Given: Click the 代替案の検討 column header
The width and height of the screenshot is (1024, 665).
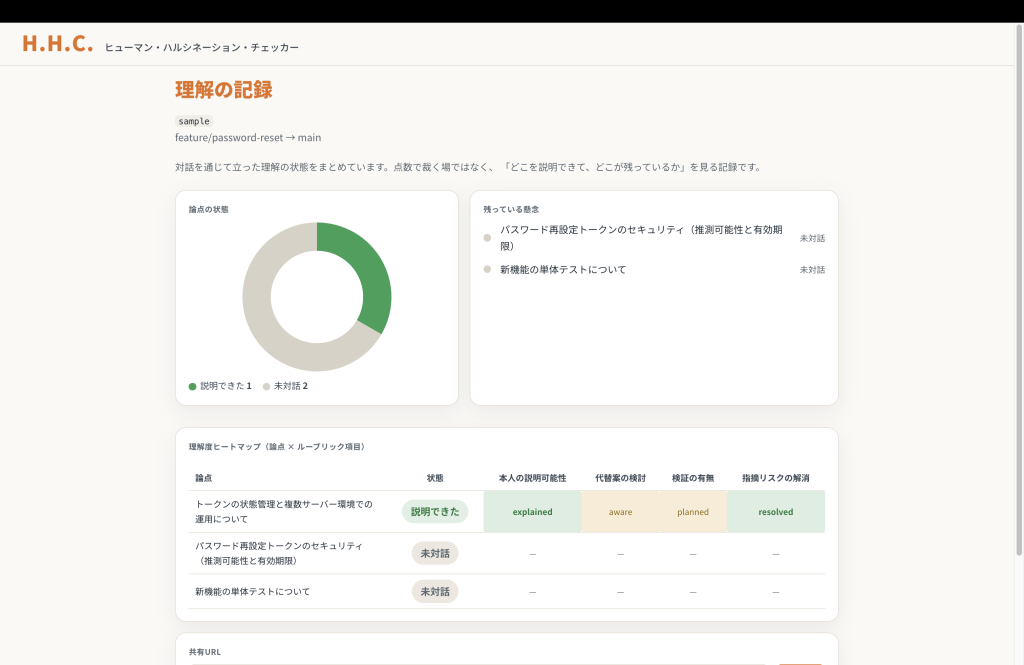Looking at the screenshot, I should tap(620, 478).
